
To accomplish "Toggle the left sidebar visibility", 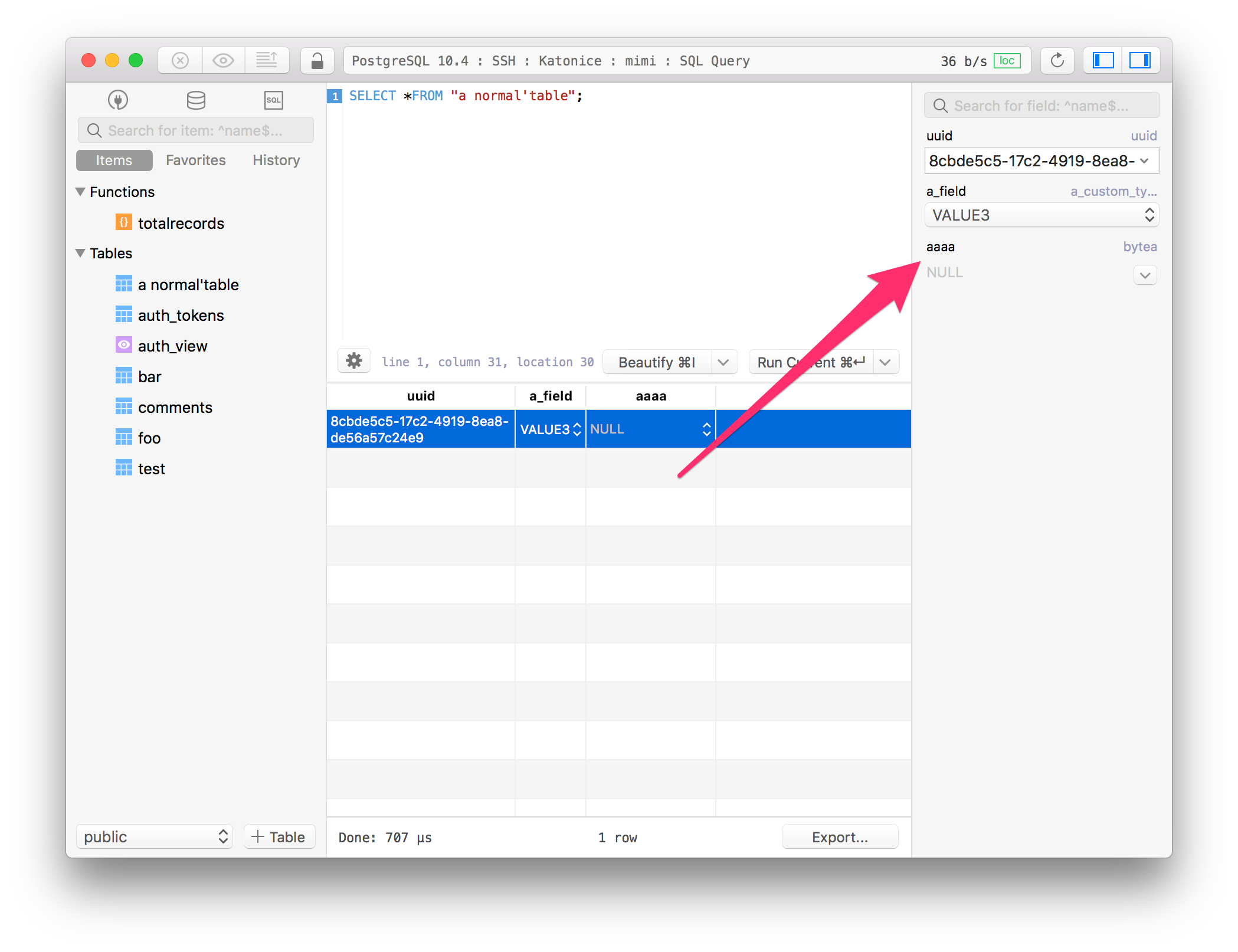I will pyautogui.click(x=1102, y=60).
